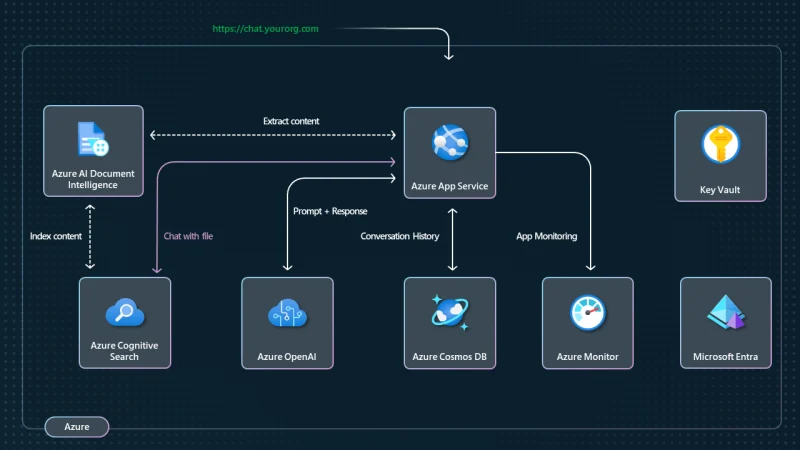Click the Key Vault golden key icon
800x450 pixels.
720,144
